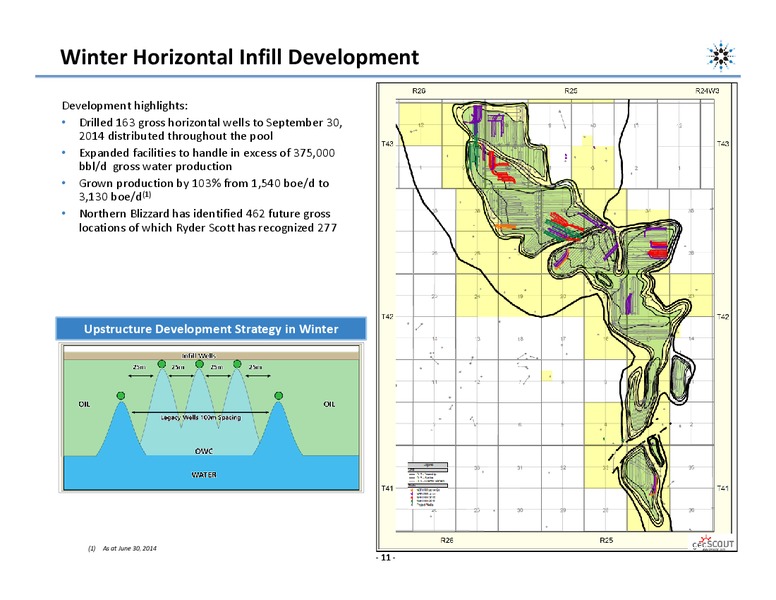Click the footnote 'As at June 30, 2014'
The height and width of the screenshot is (600, 776).
130,548
